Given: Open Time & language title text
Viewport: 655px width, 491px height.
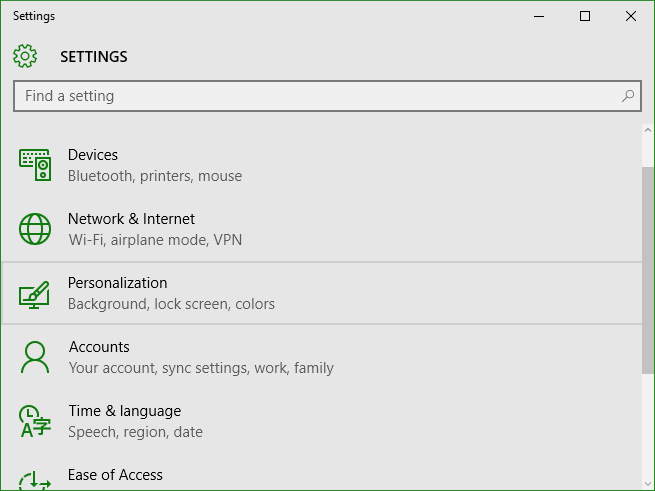Looking at the screenshot, I should click(124, 411).
